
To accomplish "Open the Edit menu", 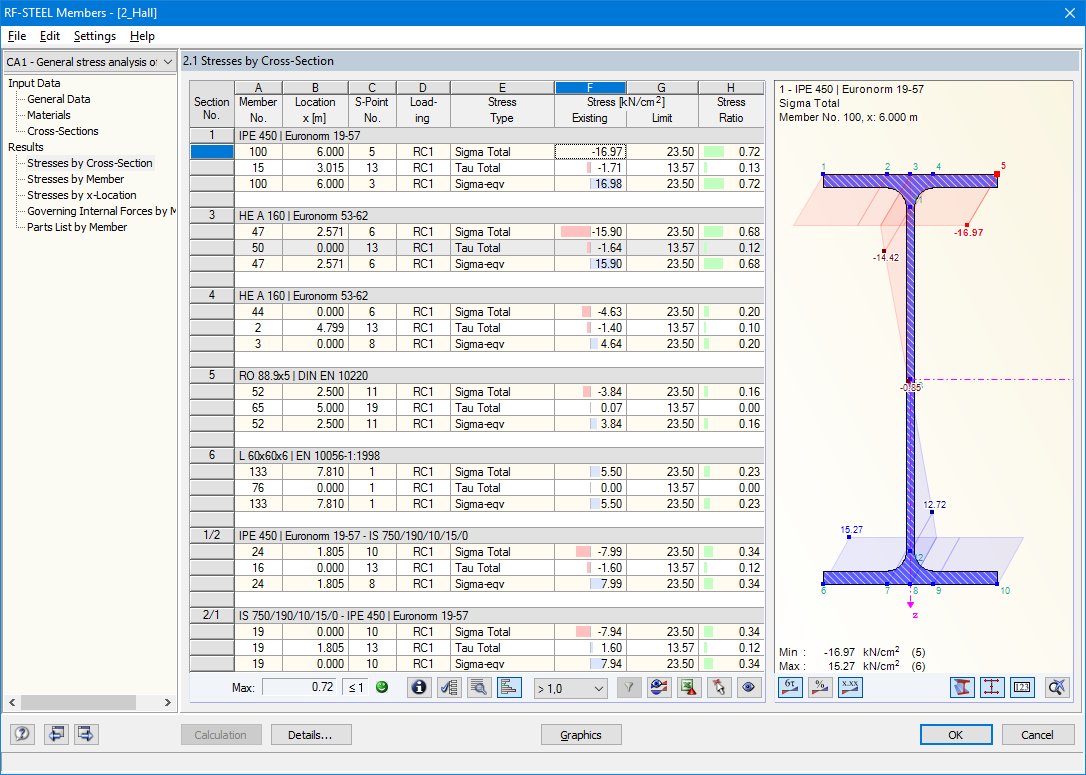I will pyautogui.click(x=49, y=36).
